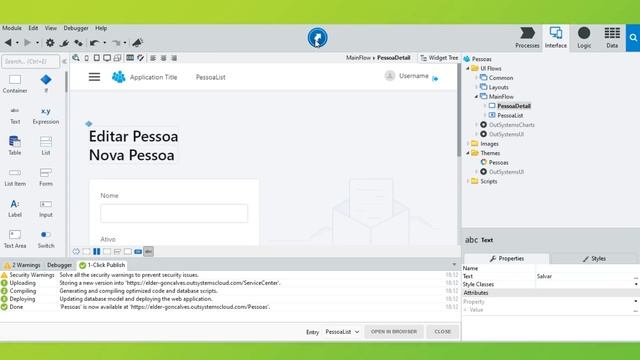Select the If widget
This screenshot has height=360, width=640.
click(46, 84)
